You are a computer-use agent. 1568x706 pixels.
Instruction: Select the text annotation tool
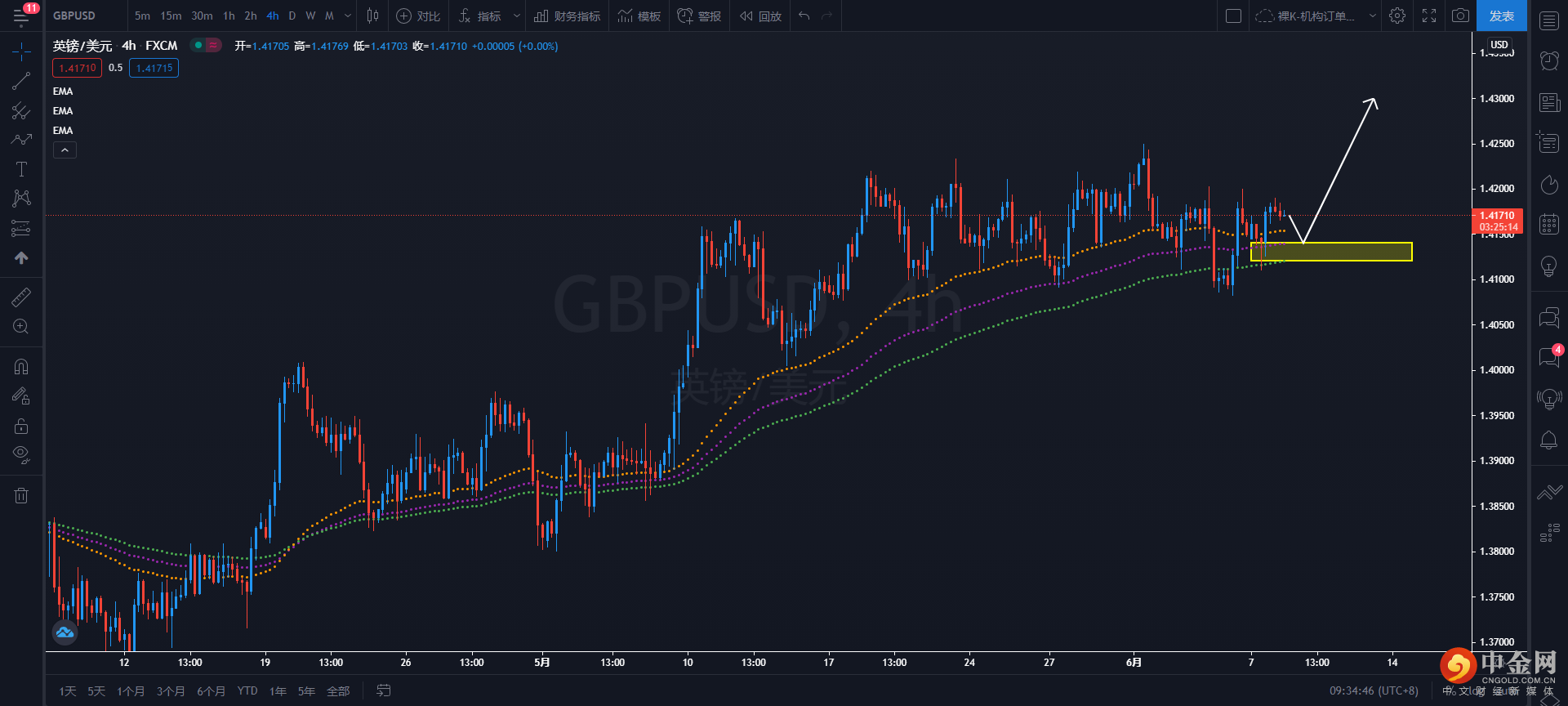tap(21, 169)
